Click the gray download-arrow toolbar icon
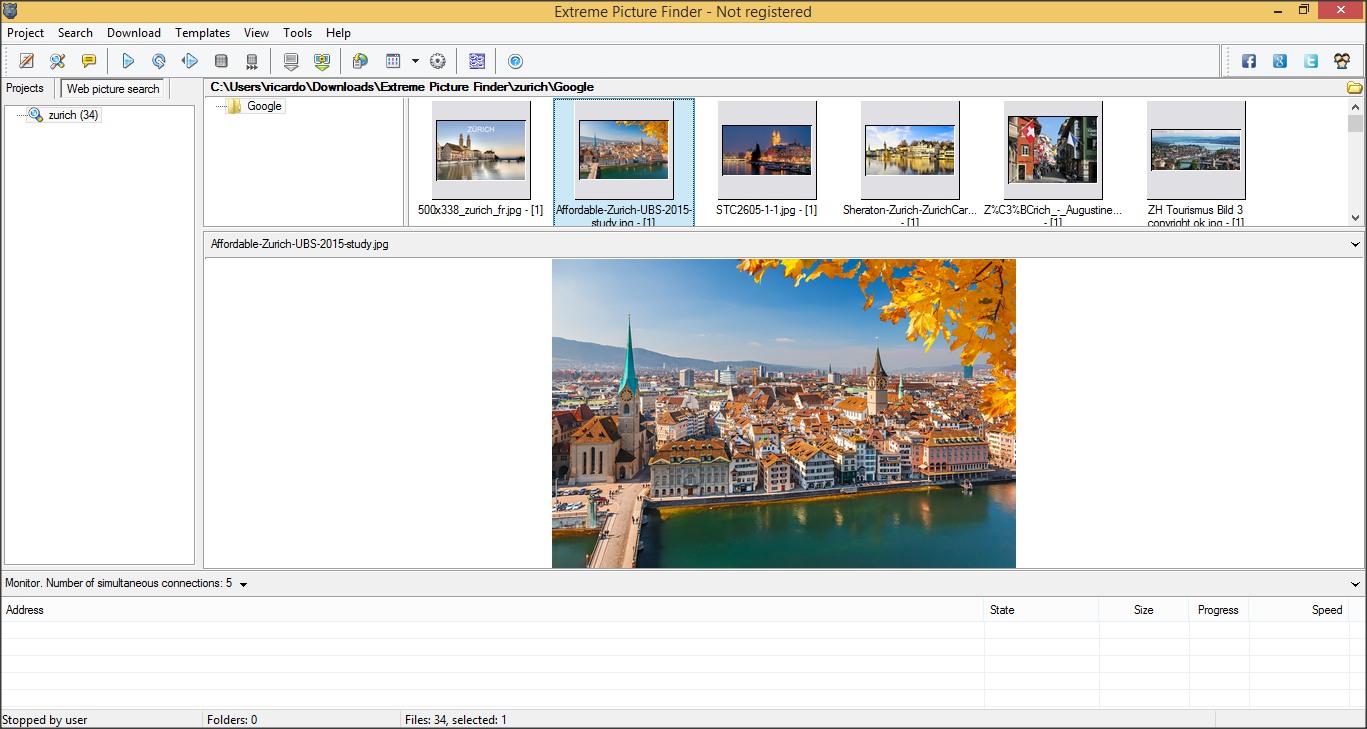Screen dimensions: 1367x729 coord(291,61)
